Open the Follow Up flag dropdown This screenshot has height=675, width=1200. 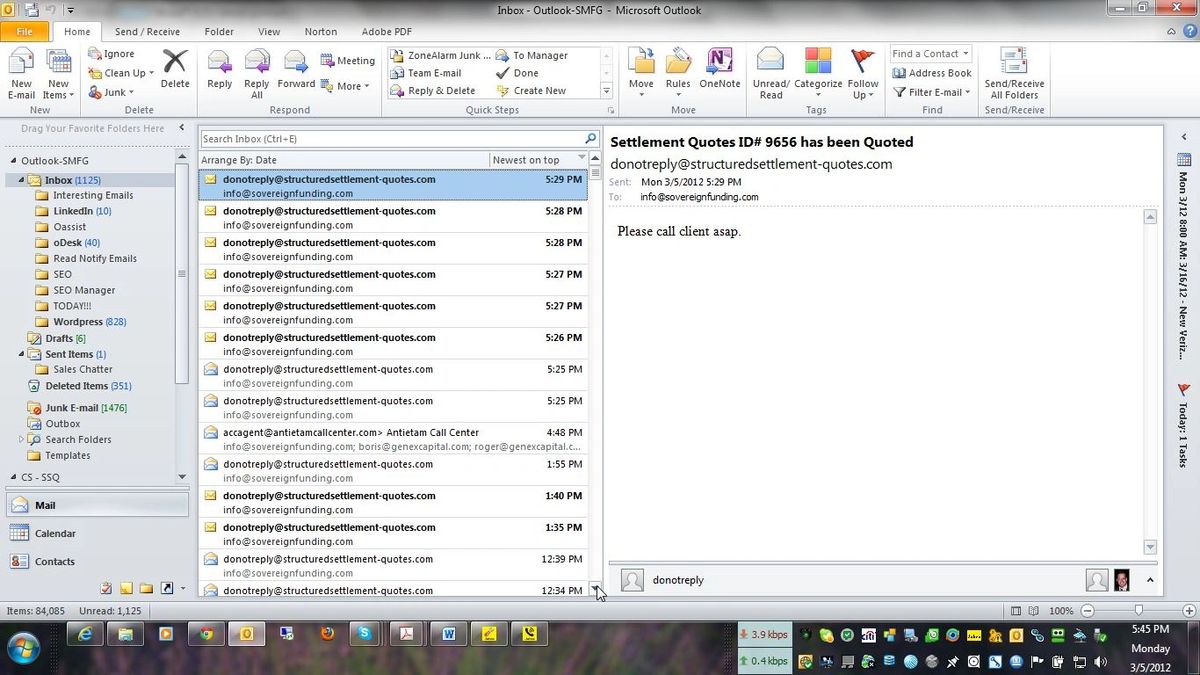[x=862, y=73]
